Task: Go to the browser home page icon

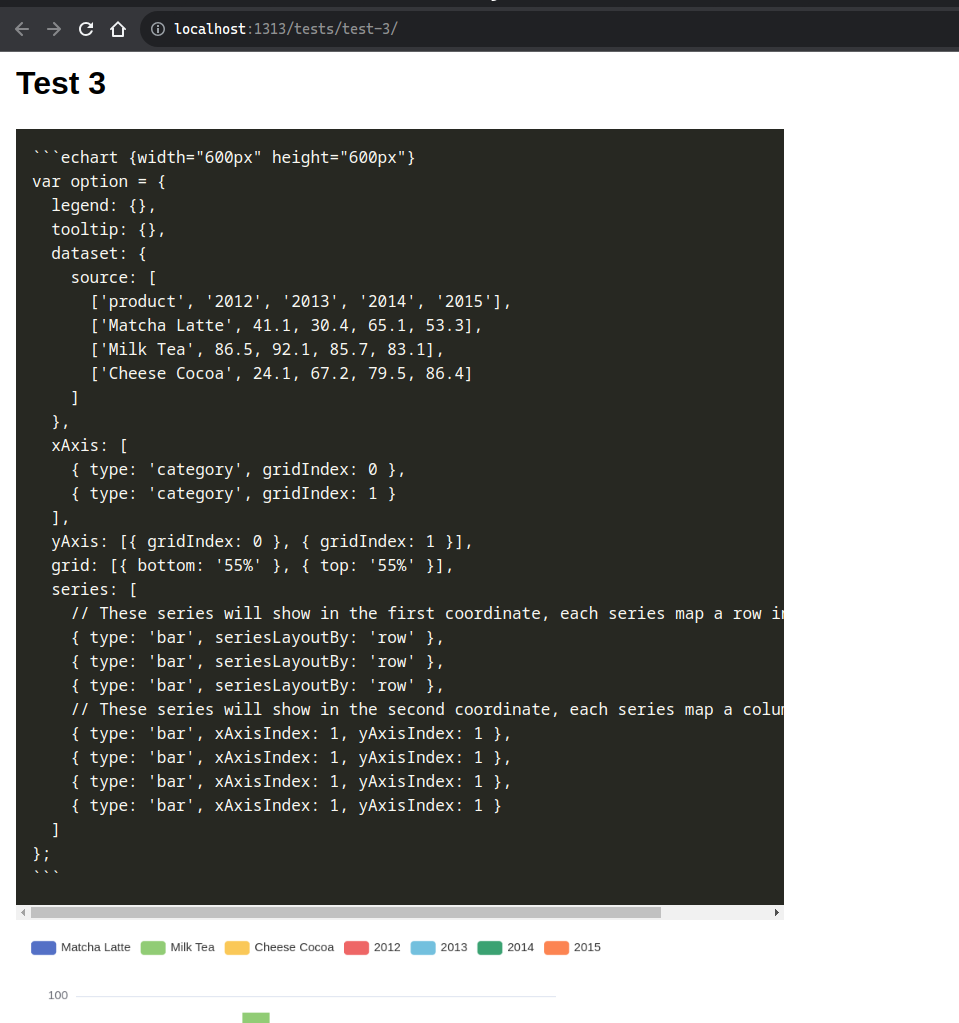Action: point(118,29)
